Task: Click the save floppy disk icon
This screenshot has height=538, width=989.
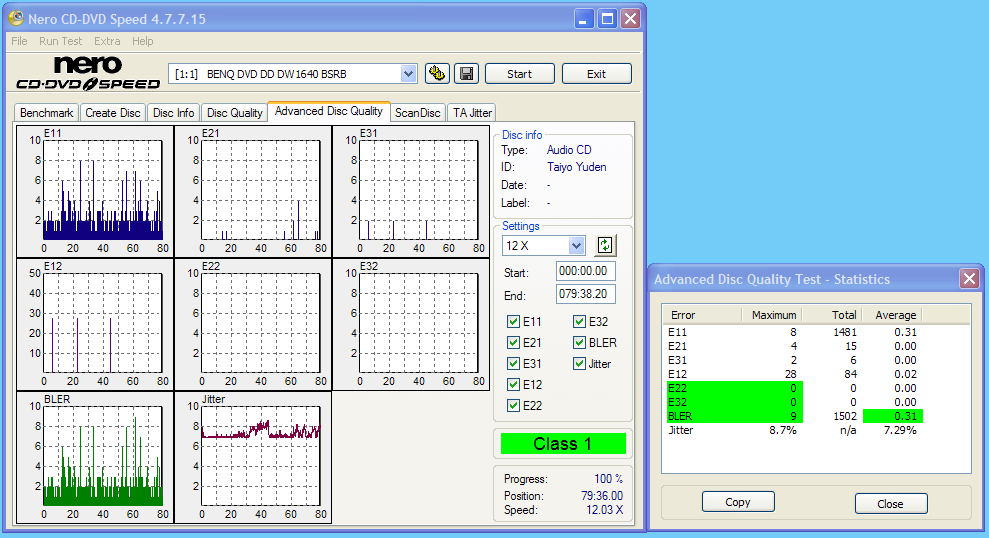Action: click(x=465, y=73)
